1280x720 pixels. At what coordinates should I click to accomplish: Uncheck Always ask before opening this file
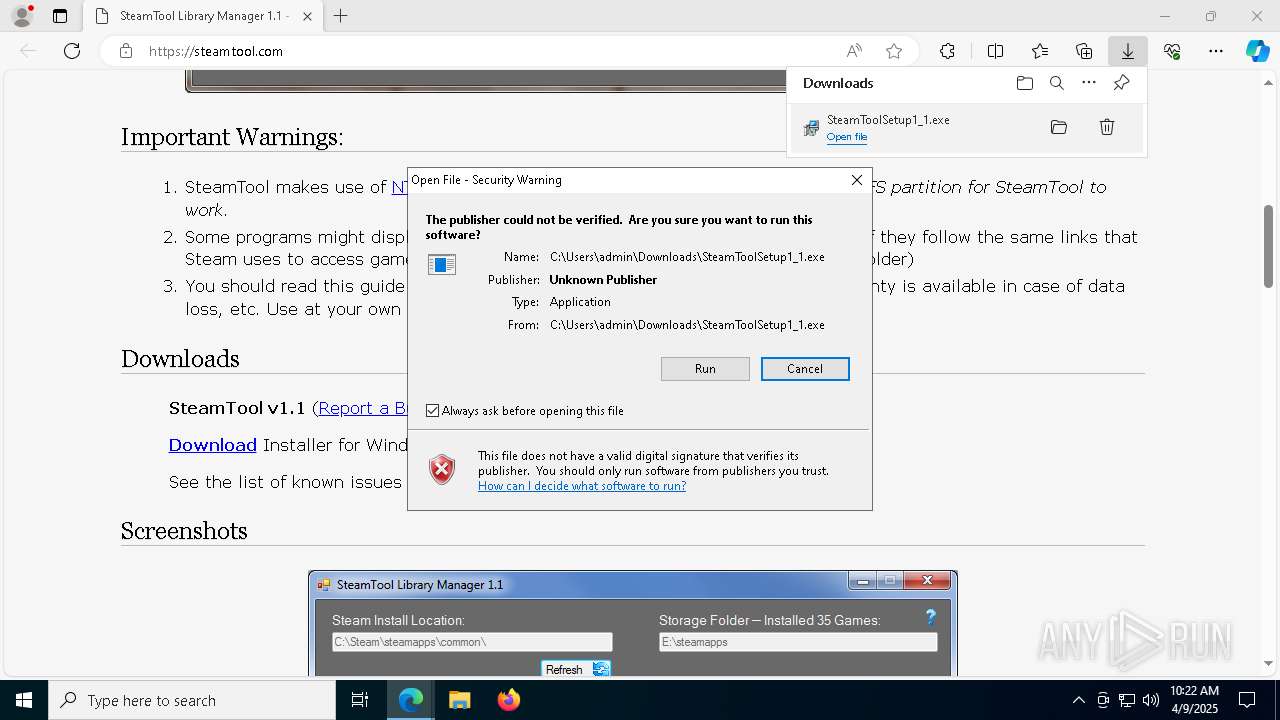coord(433,411)
